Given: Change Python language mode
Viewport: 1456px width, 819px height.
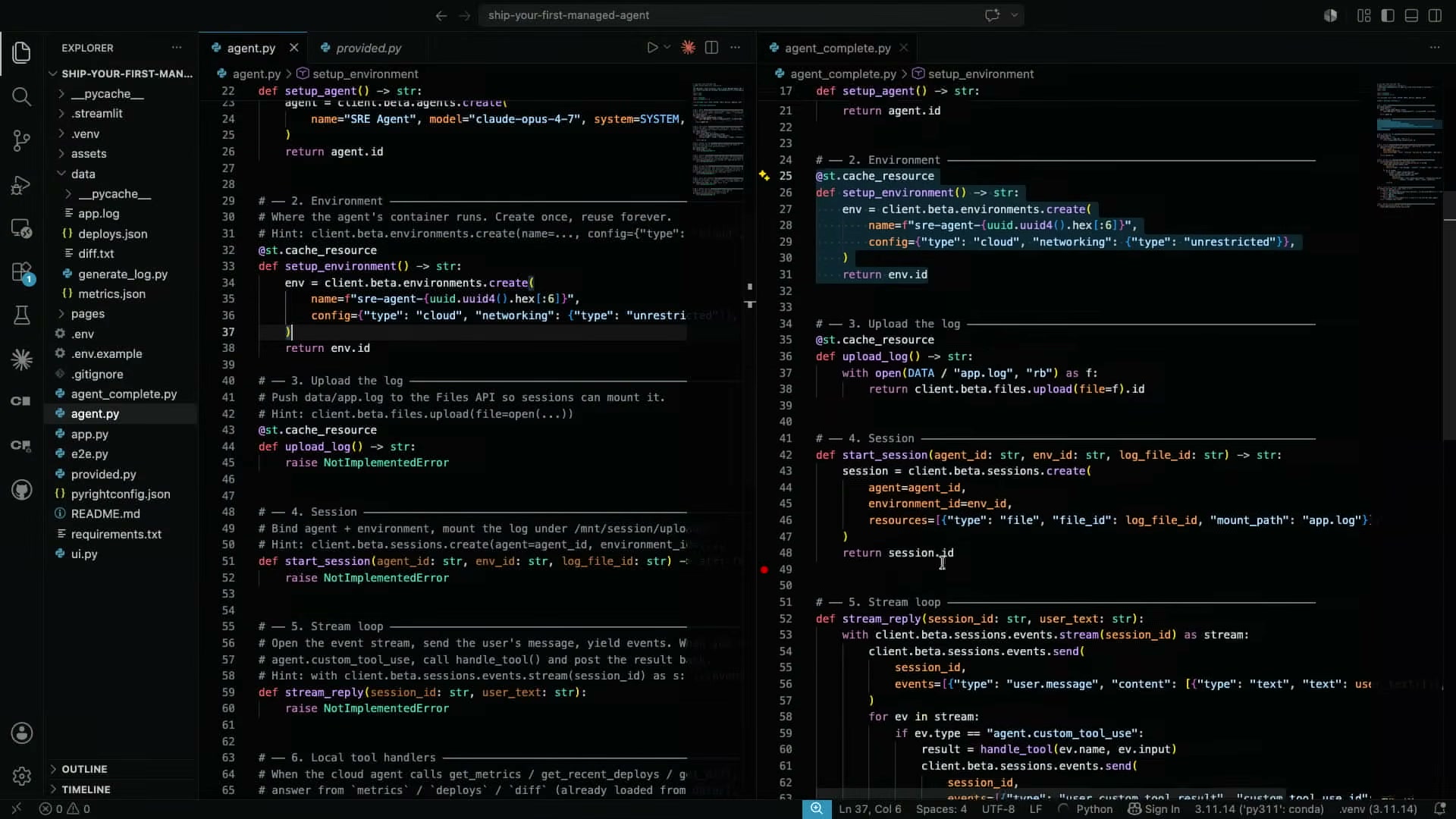Looking at the screenshot, I should [x=1094, y=809].
